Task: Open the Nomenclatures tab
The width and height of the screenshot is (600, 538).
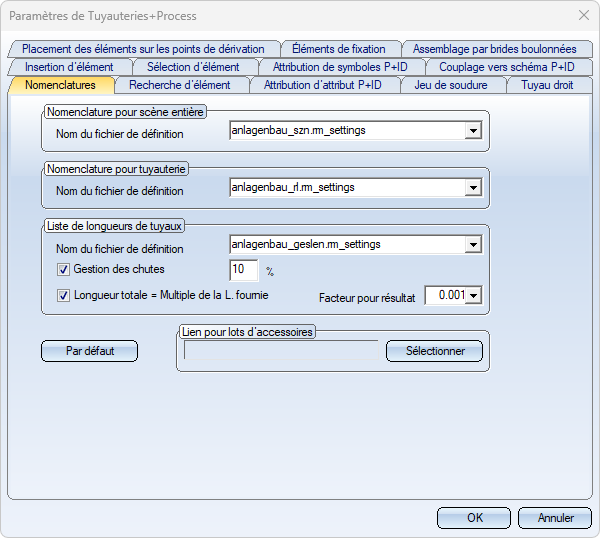Action: coord(60,85)
